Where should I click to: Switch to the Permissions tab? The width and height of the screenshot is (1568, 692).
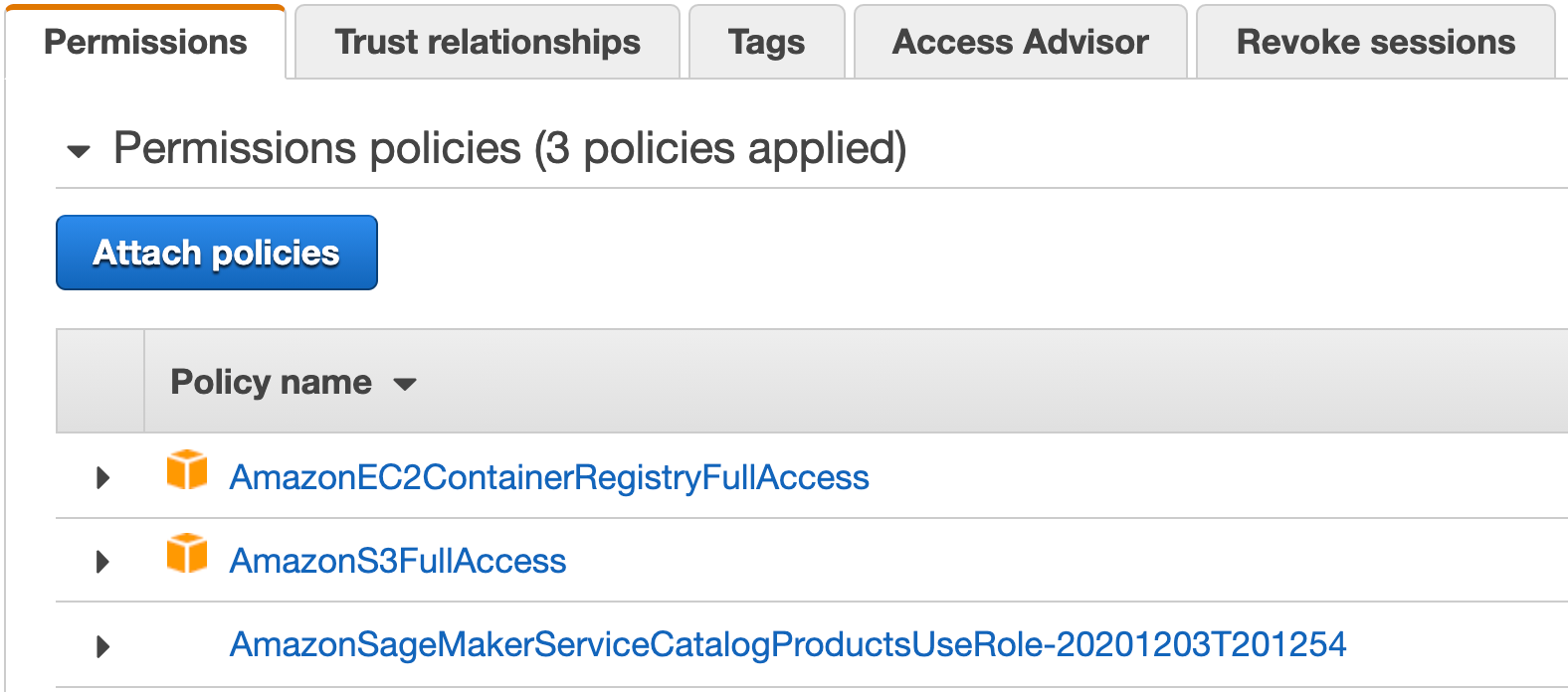point(145,43)
